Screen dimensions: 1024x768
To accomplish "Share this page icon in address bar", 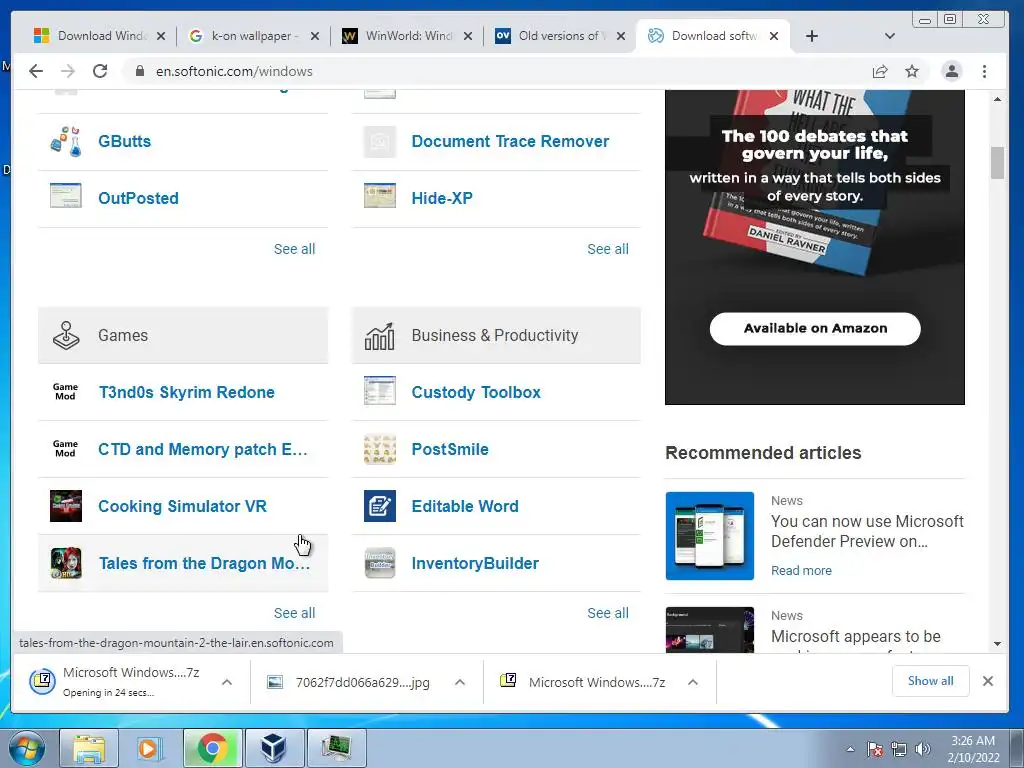I will (x=880, y=72).
